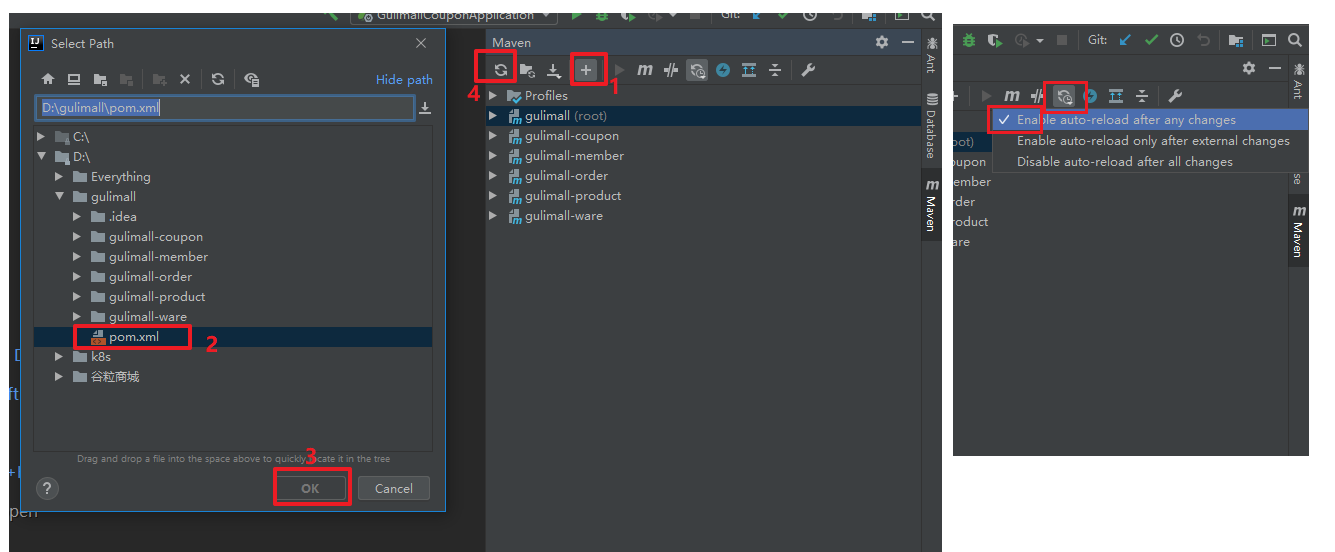The image size is (1335, 552).
Task: Open path history arrow beside path field
Action: (425, 108)
